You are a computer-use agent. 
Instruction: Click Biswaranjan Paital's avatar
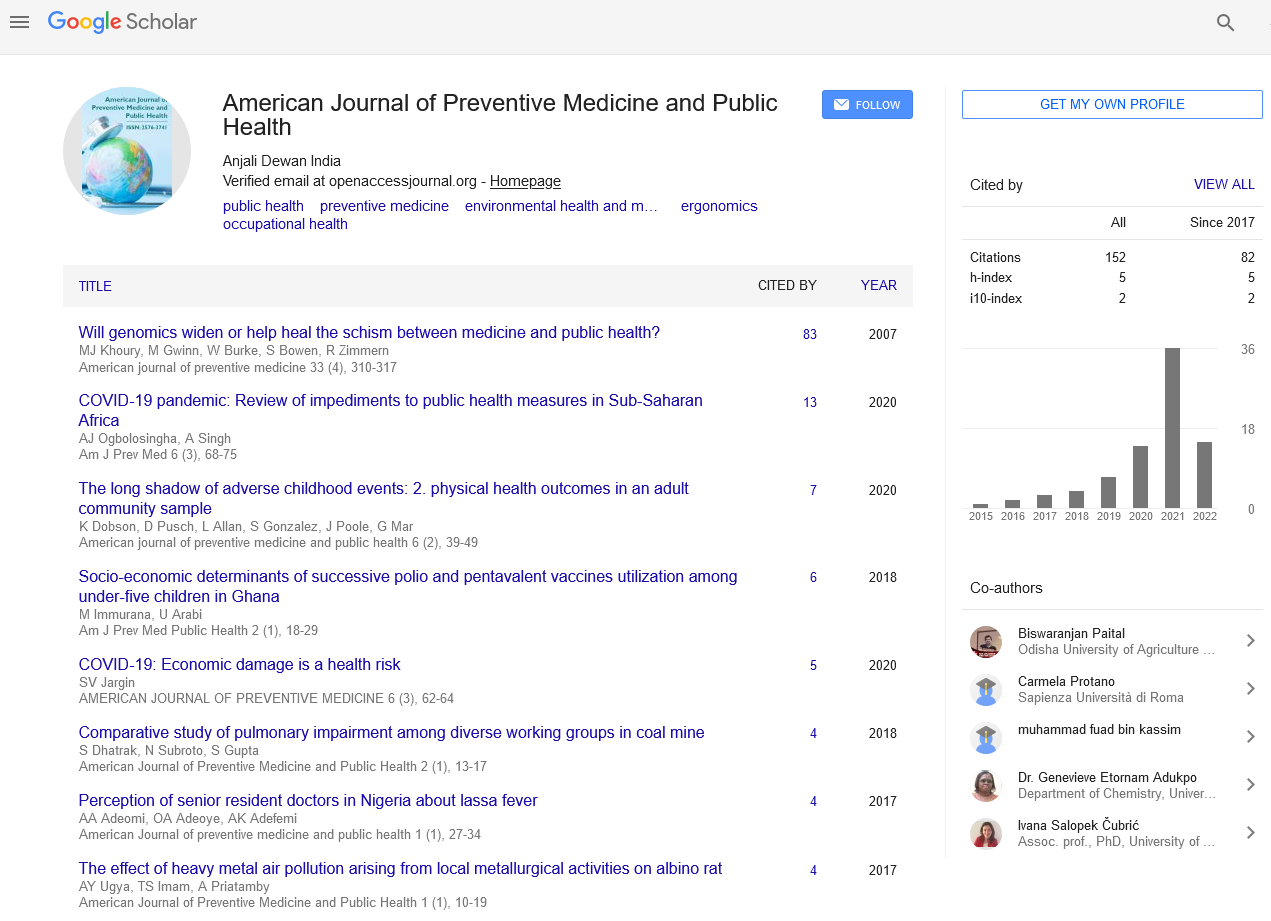click(986, 642)
